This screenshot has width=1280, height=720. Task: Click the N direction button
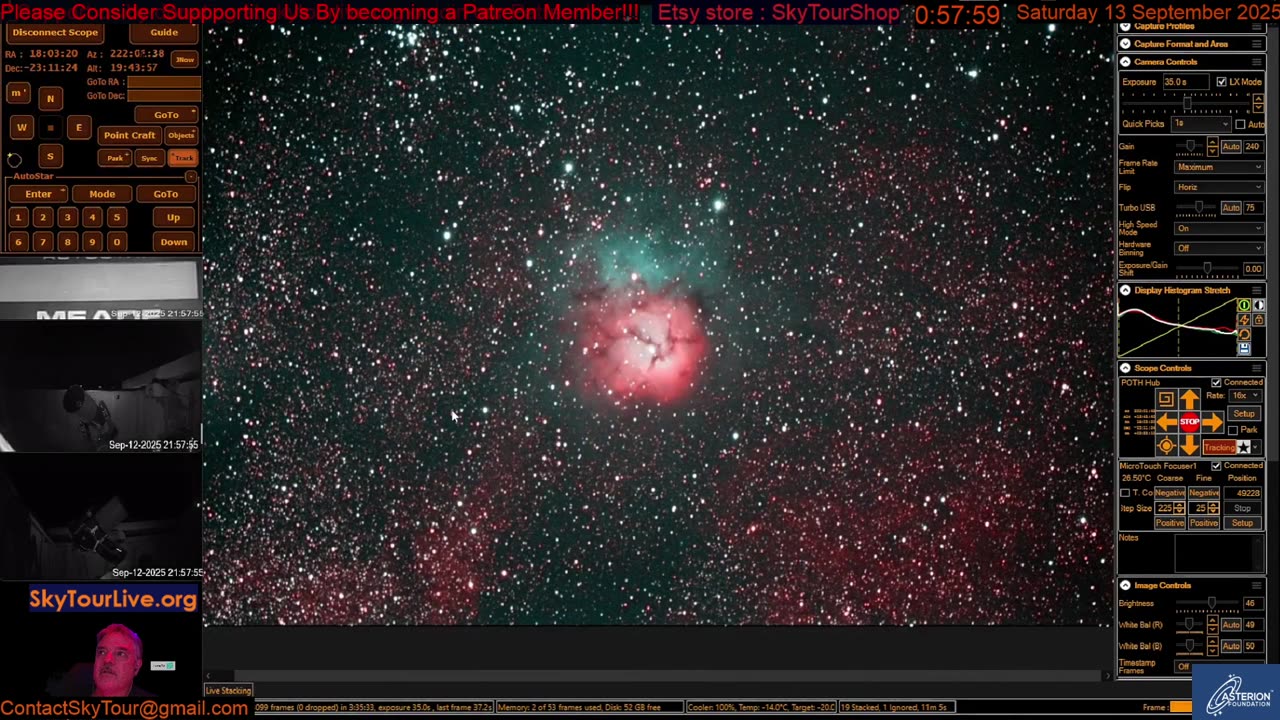[x=50, y=99]
